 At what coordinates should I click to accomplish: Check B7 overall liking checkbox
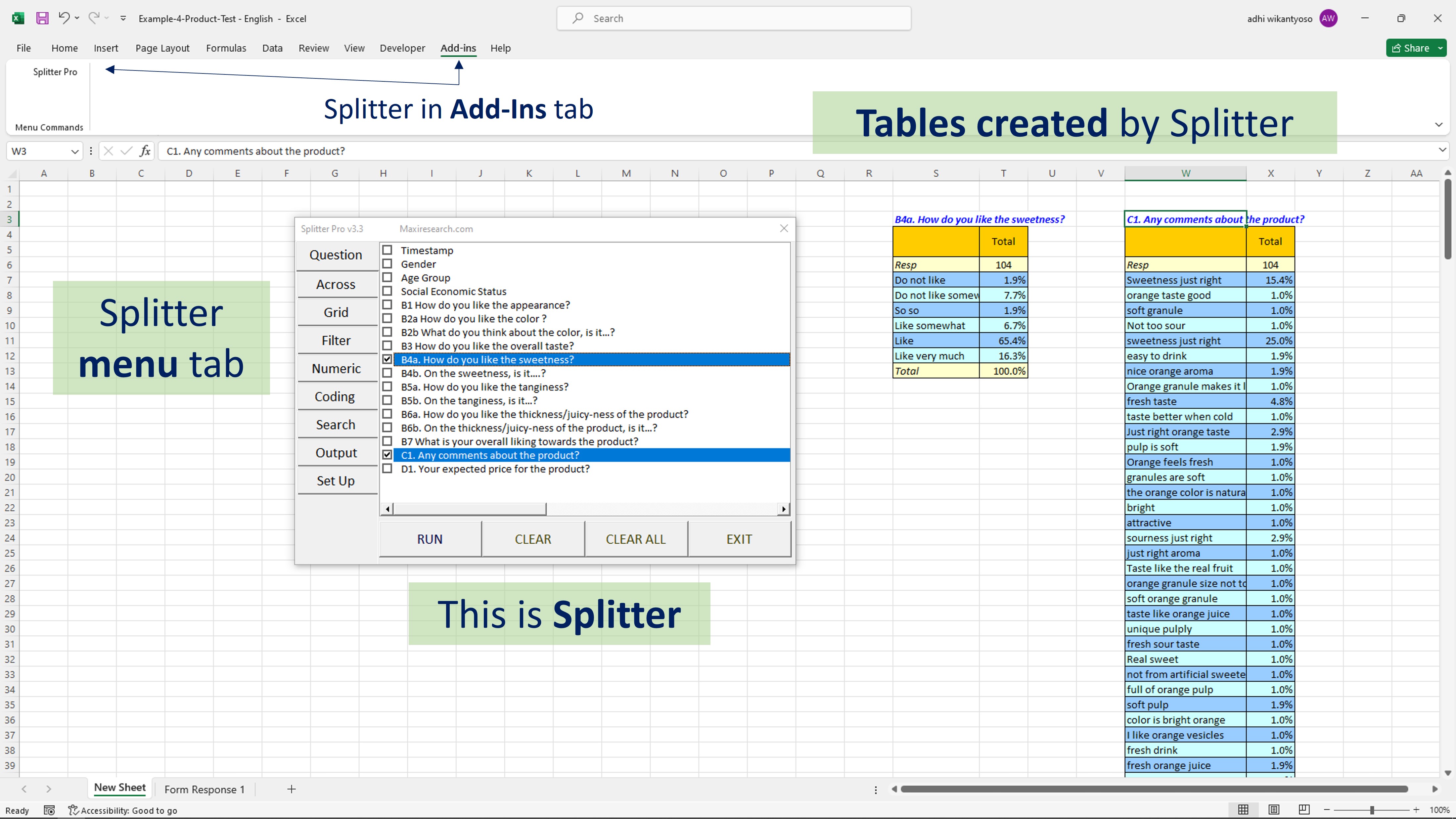[x=387, y=441]
